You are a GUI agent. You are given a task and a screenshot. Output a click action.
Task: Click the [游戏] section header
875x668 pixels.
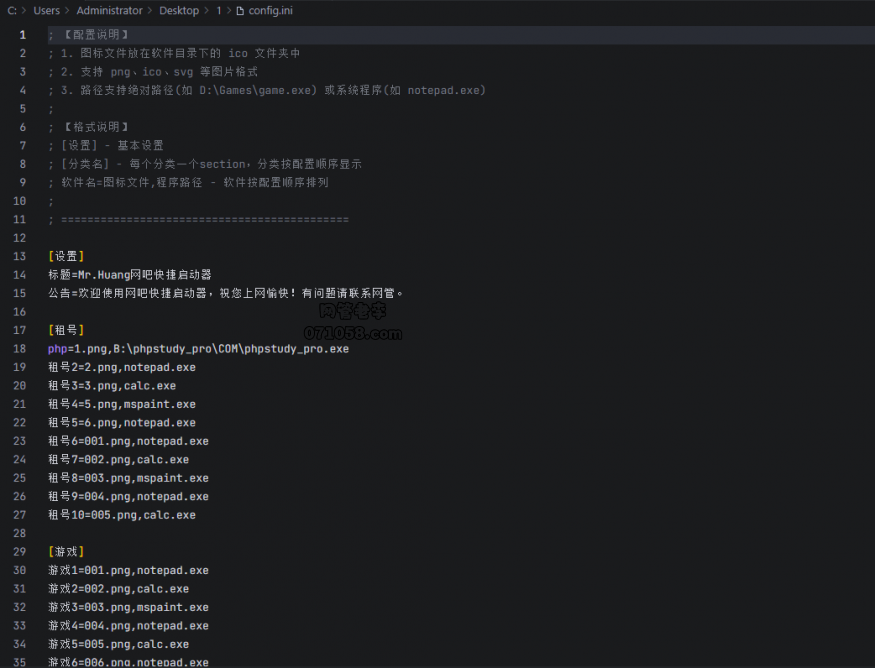[66, 552]
